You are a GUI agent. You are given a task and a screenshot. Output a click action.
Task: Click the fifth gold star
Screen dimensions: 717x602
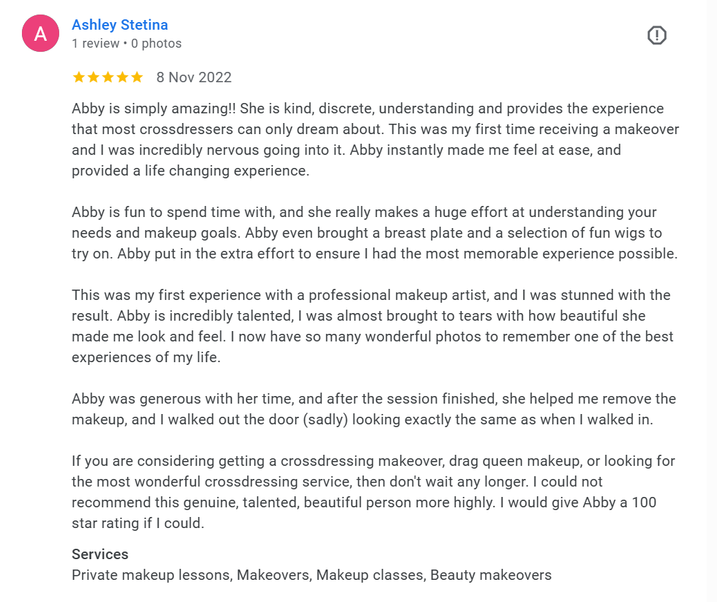point(137,77)
